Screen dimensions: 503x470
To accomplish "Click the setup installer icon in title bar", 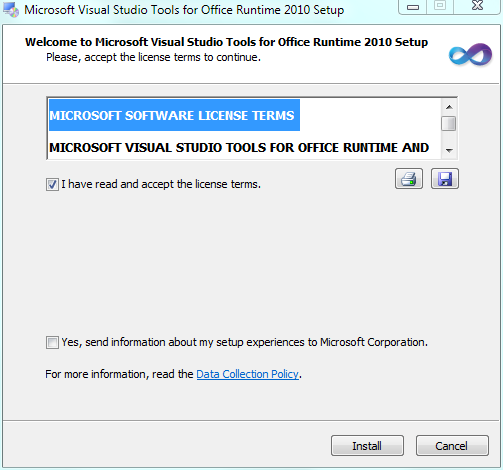I will 11,10.
